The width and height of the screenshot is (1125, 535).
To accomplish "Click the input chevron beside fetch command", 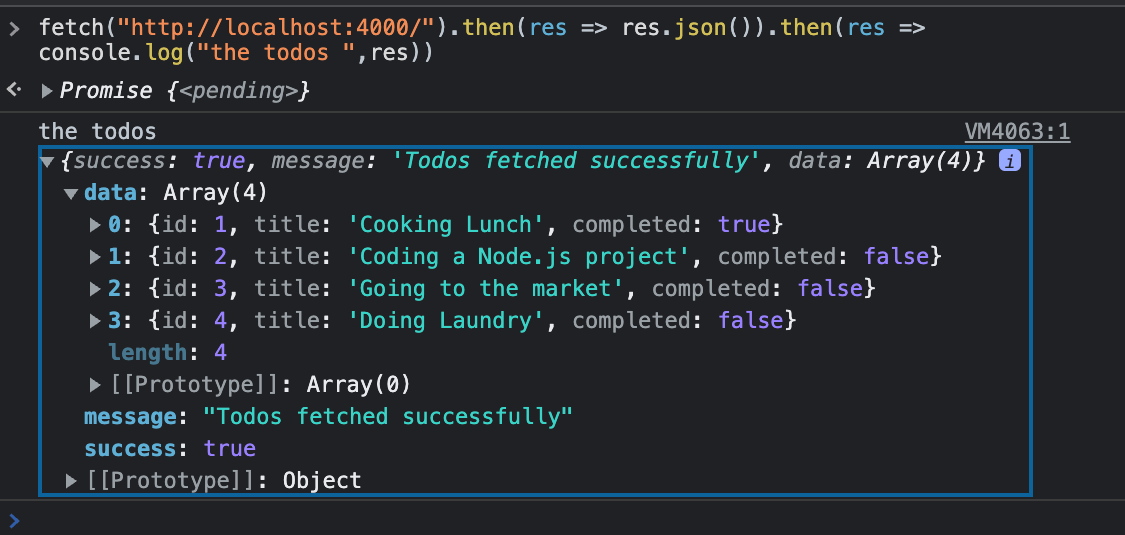I will (14, 29).
